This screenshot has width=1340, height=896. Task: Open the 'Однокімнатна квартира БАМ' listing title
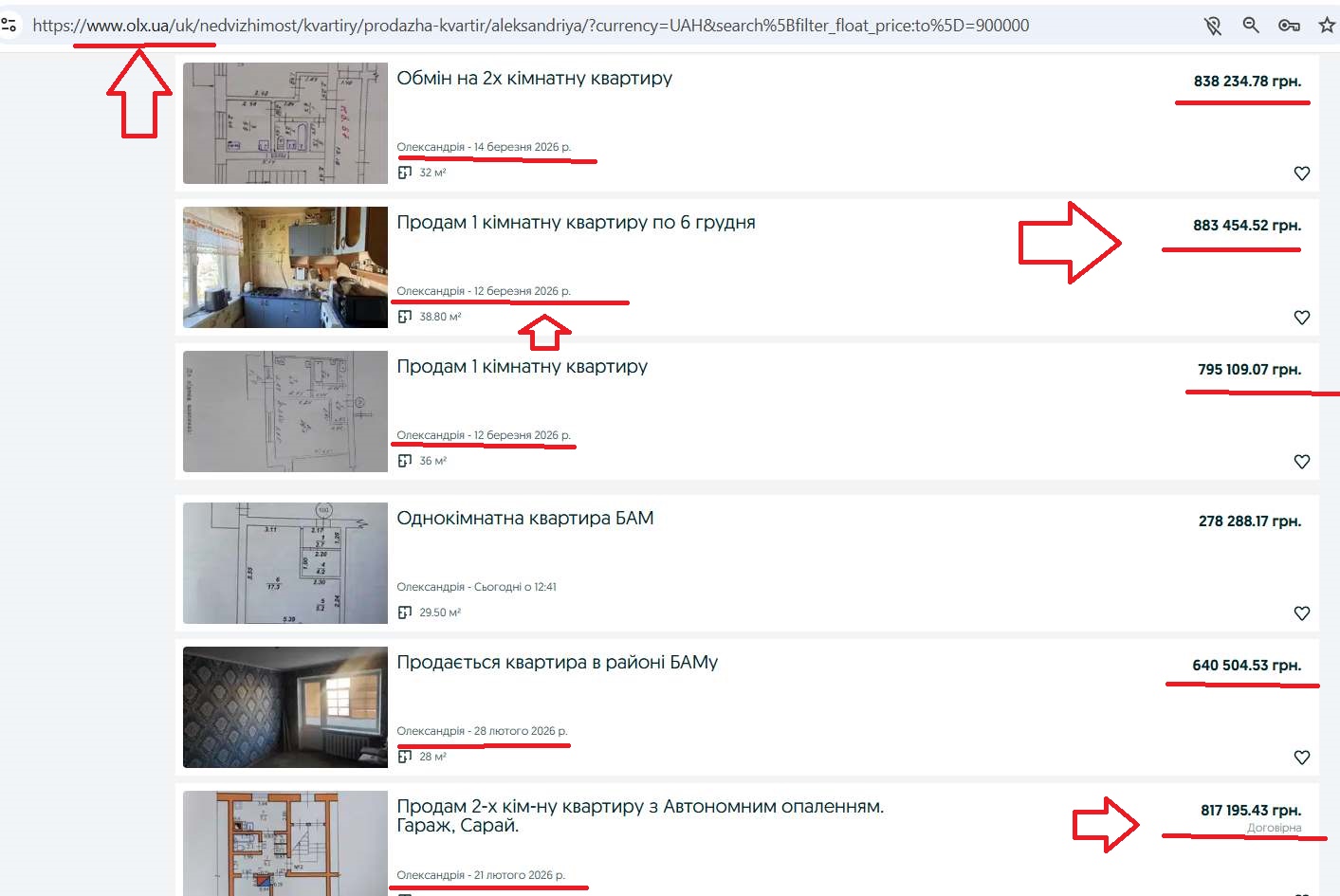pyautogui.click(x=524, y=519)
